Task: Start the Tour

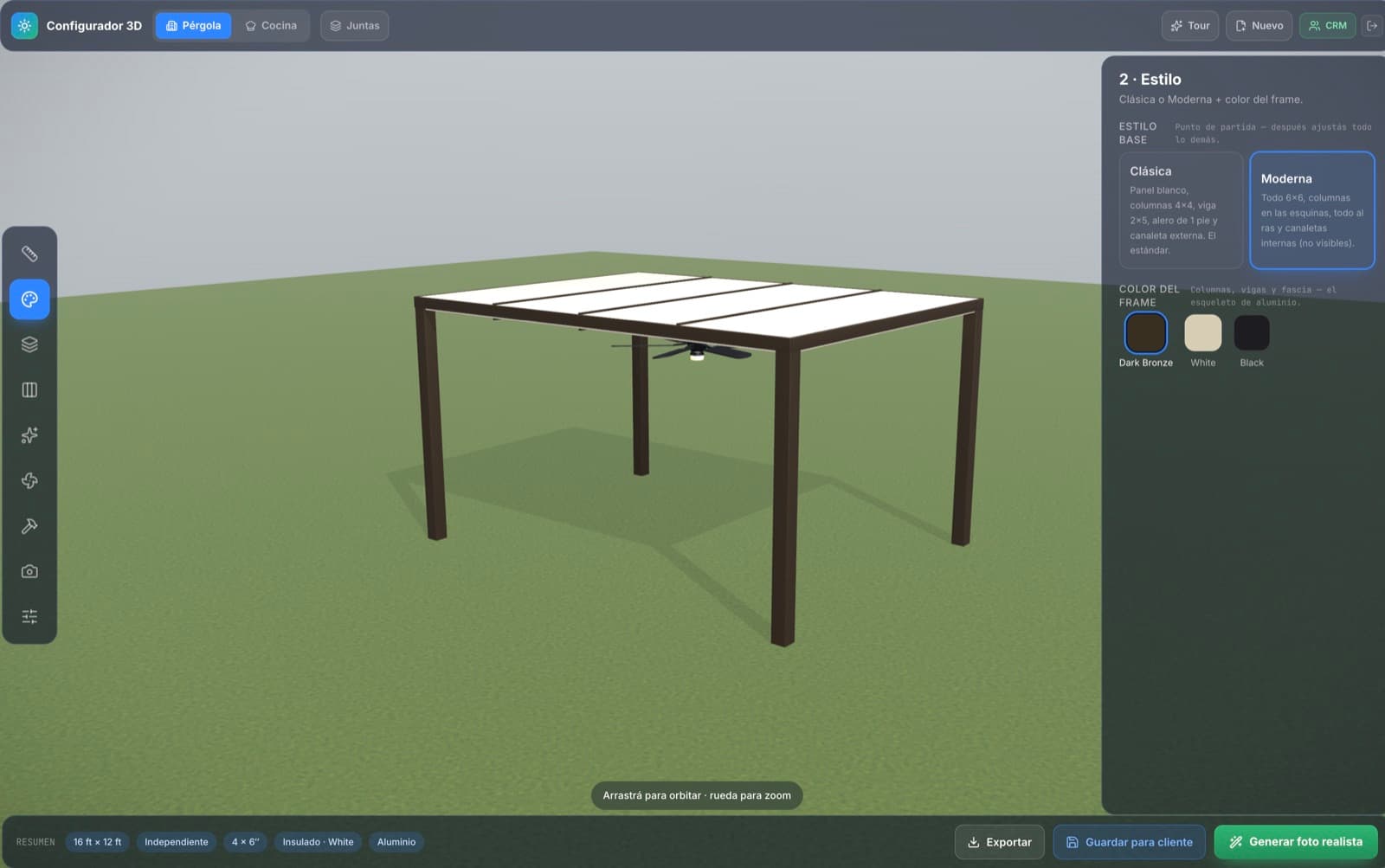Action: pos(1190,26)
